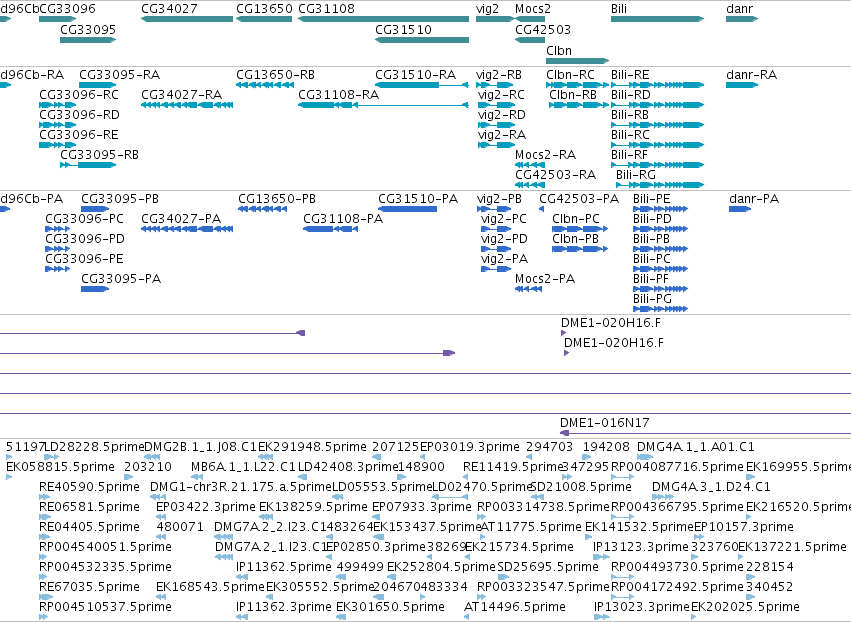Select EST EK058815.5prime label
Screen dimensions: 851x622
60,466
